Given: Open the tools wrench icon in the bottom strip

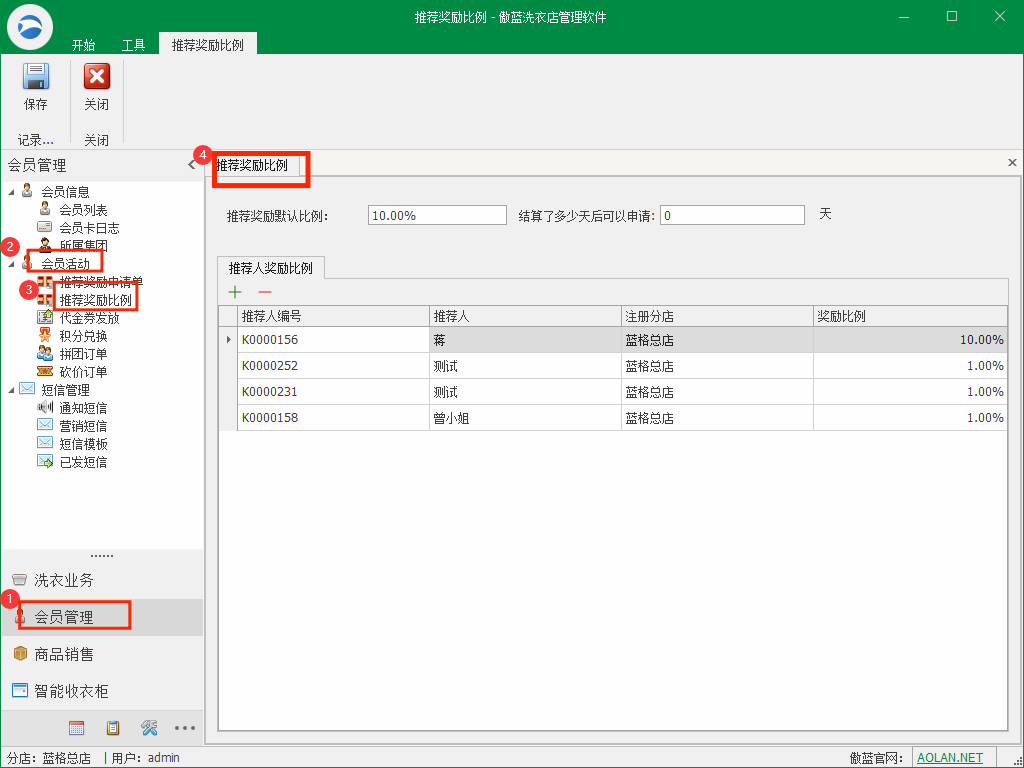Looking at the screenshot, I should point(149,728).
